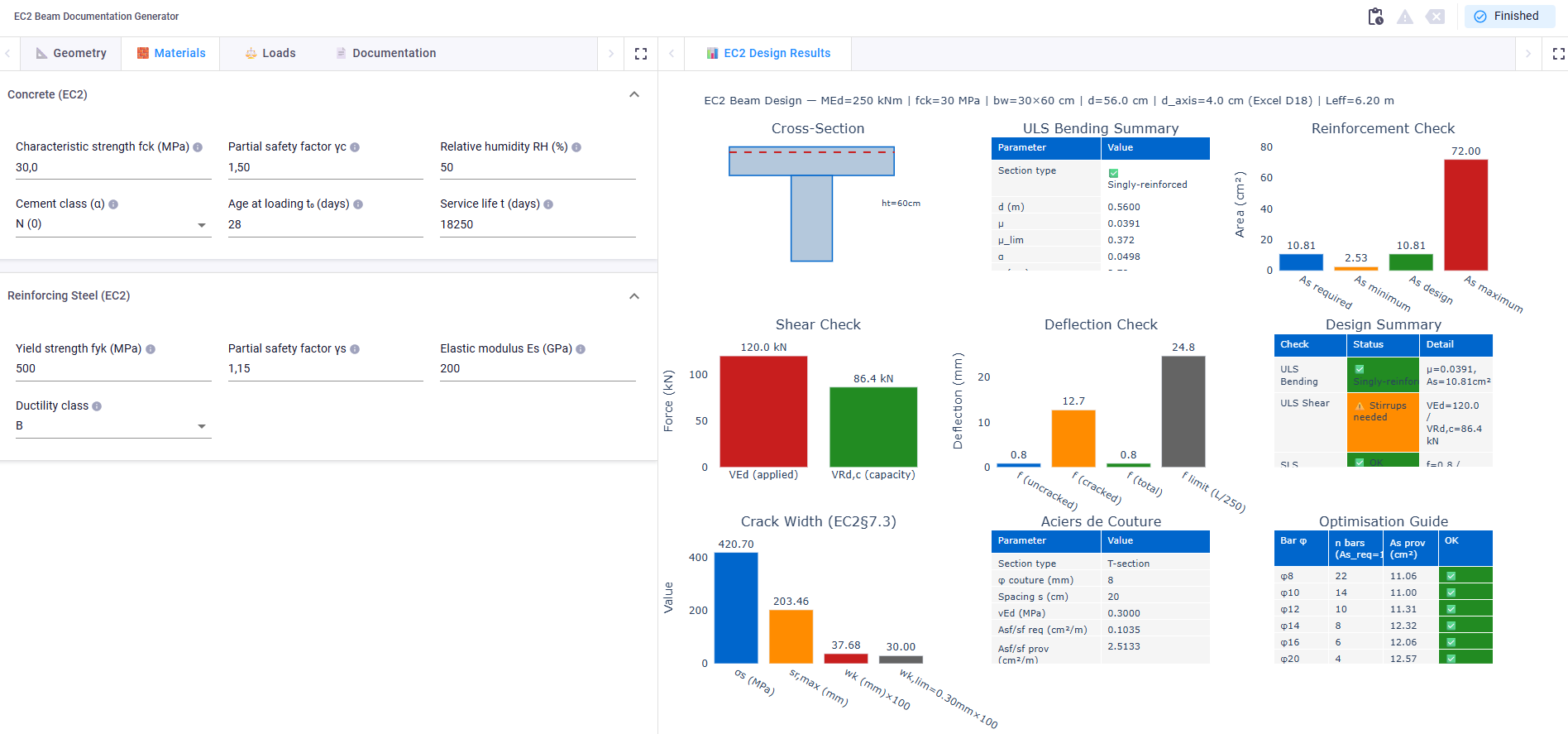Maximize the EC2 Design Results panel fullscreen
Image resolution: width=1568 pixels, height=734 pixels.
click(x=1558, y=54)
